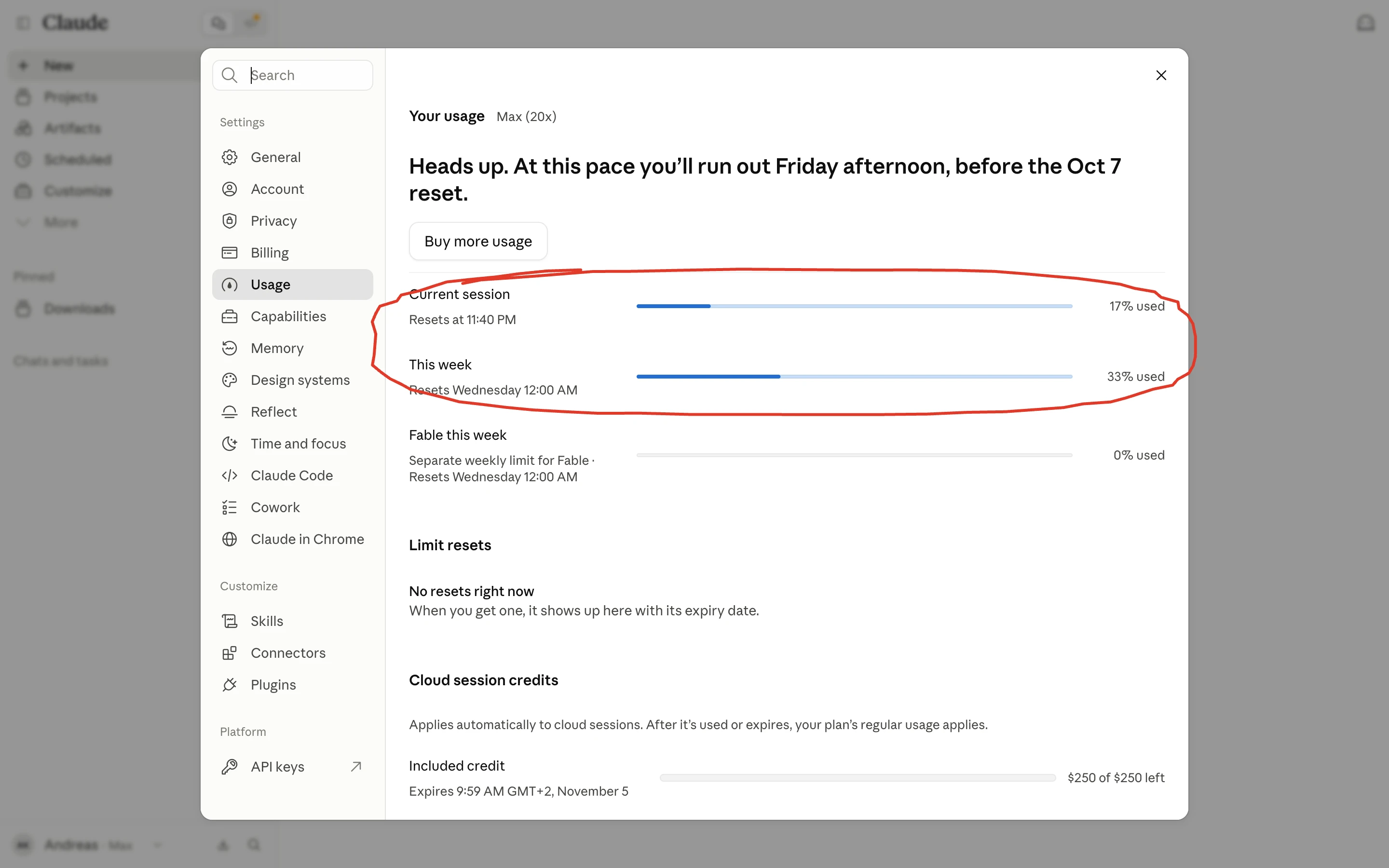
Task: Click the Current session usage bar
Action: 854,306
